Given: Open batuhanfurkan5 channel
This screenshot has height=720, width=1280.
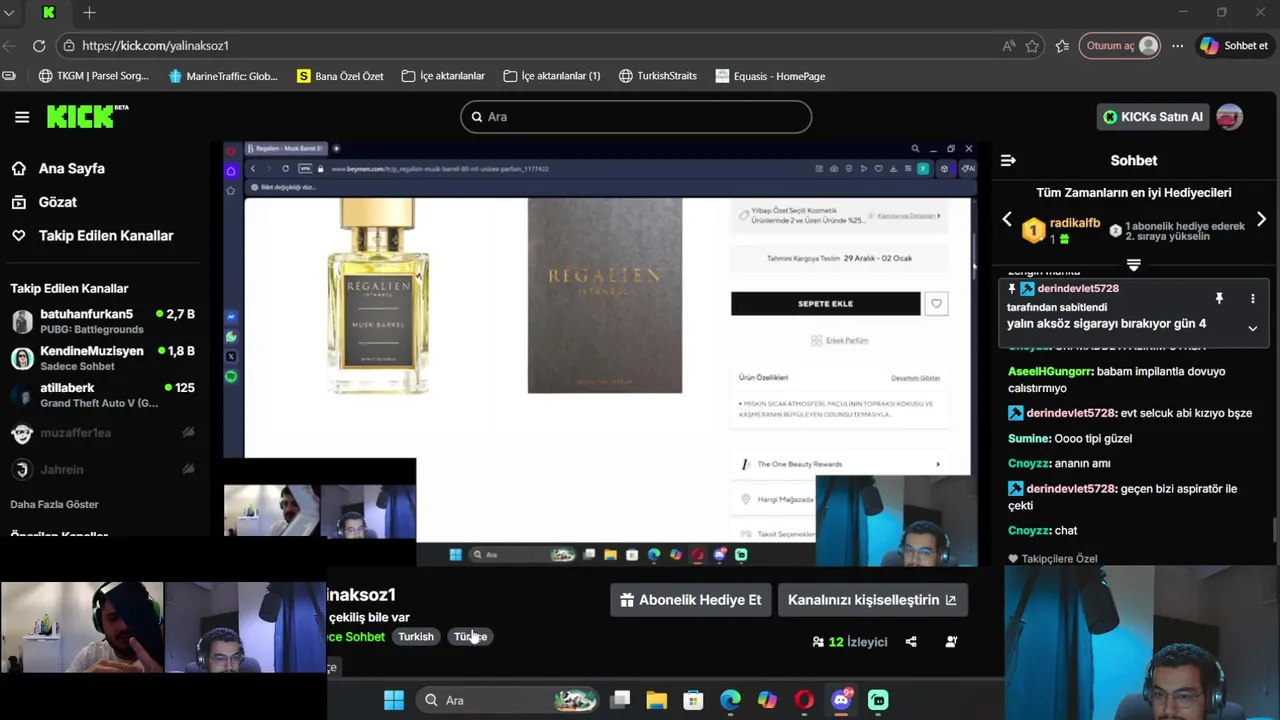Looking at the screenshot, I should [103, 321].
